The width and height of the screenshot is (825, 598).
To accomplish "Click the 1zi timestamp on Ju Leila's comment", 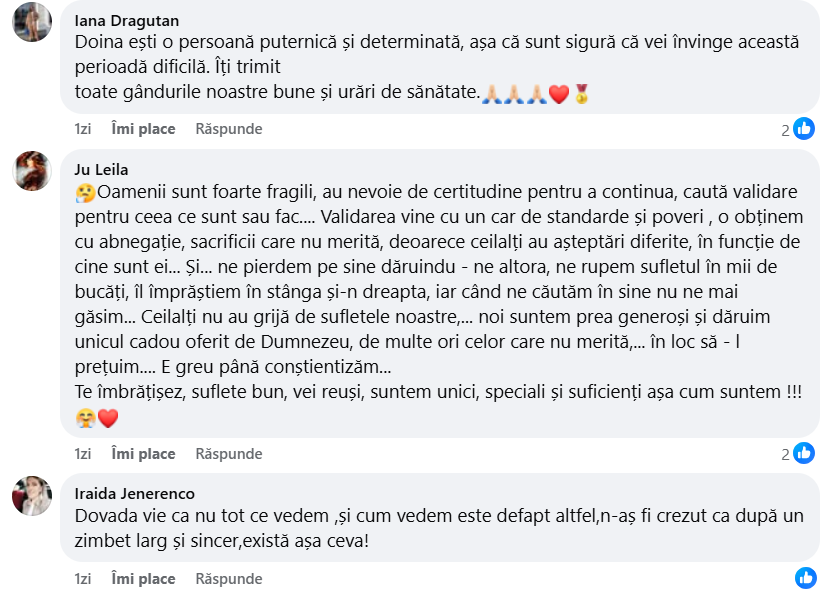I will 83,454.
